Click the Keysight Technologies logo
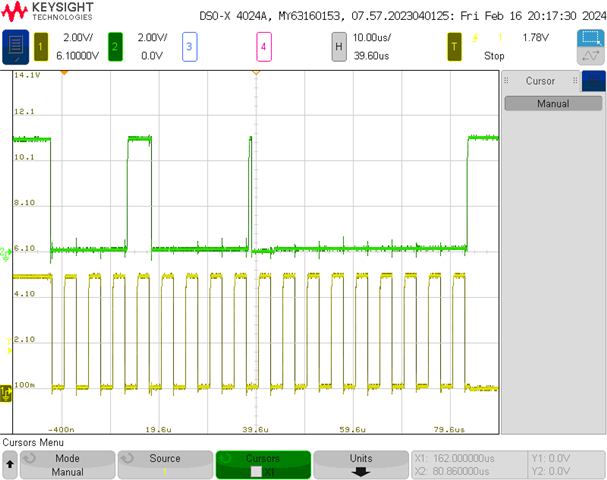 (47, 12)
